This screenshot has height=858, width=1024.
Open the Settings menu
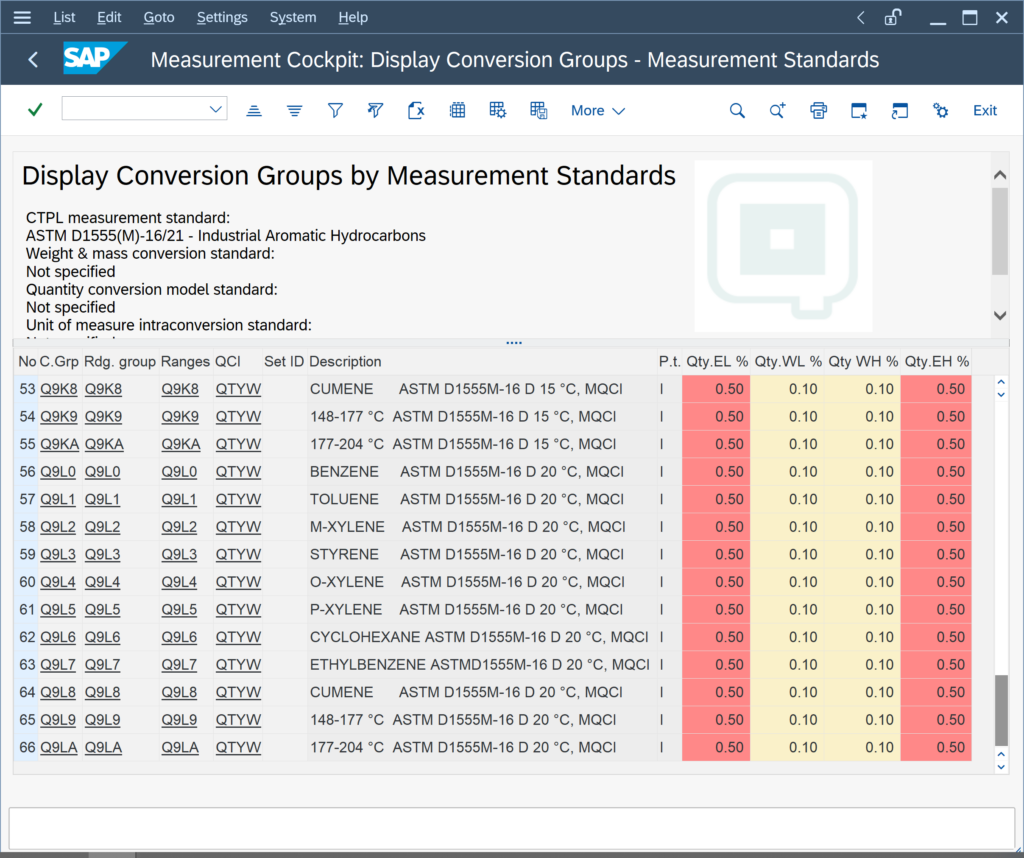(x=222, y=18)
